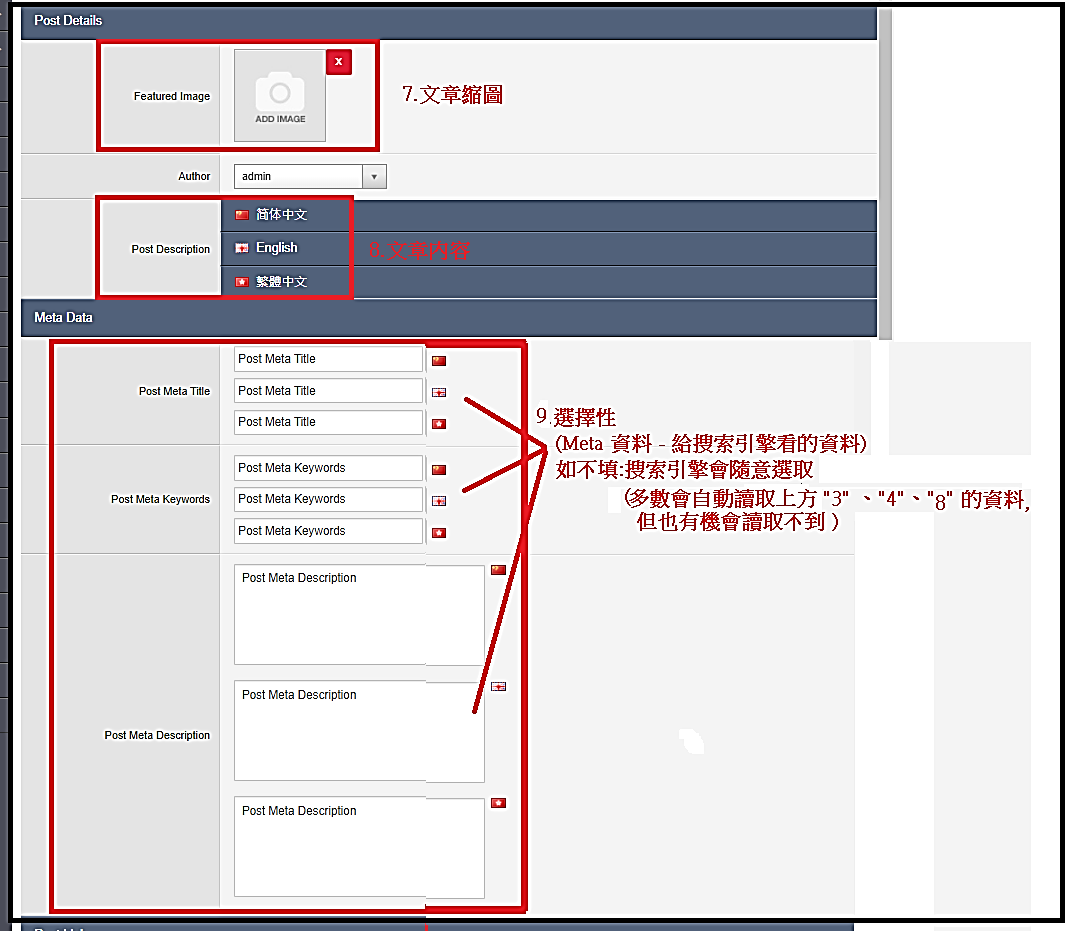This screenshot has width=1075, height=931.
Task: Click England flag beside second Post Meta Title
Action: pos(439,392)
